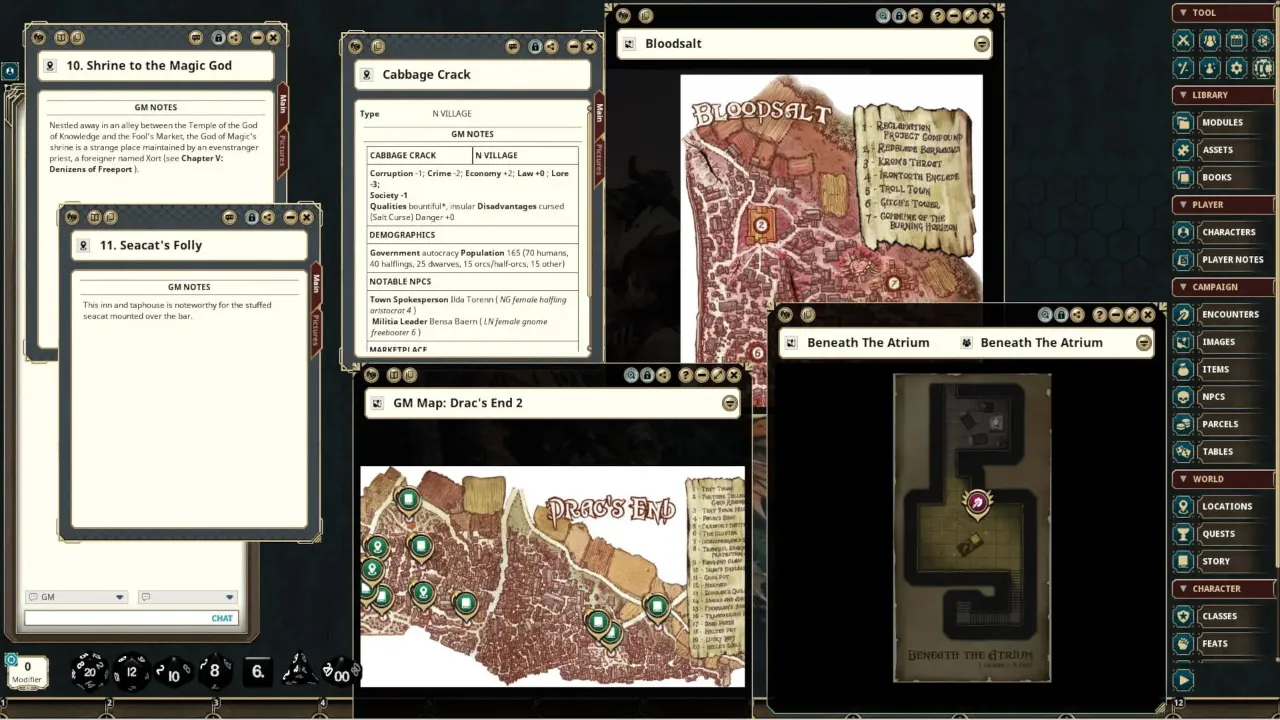
Task: Select Main tab in Shrine to the Magic God
Action: click(x=283, y=104)
